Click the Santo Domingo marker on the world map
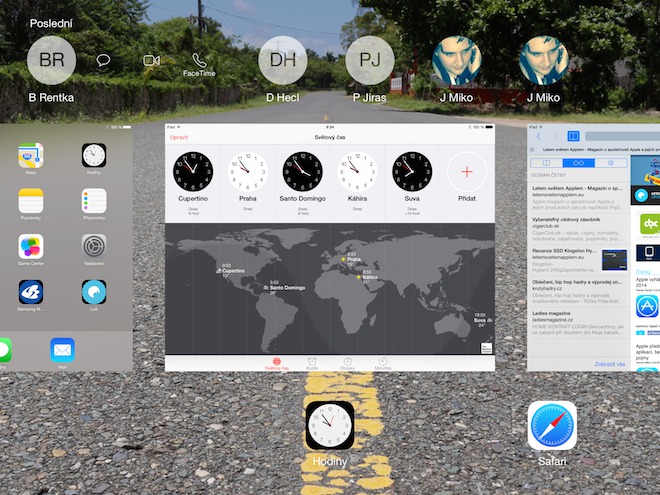This screenshot has width=660, height=495. click(266, 287)
